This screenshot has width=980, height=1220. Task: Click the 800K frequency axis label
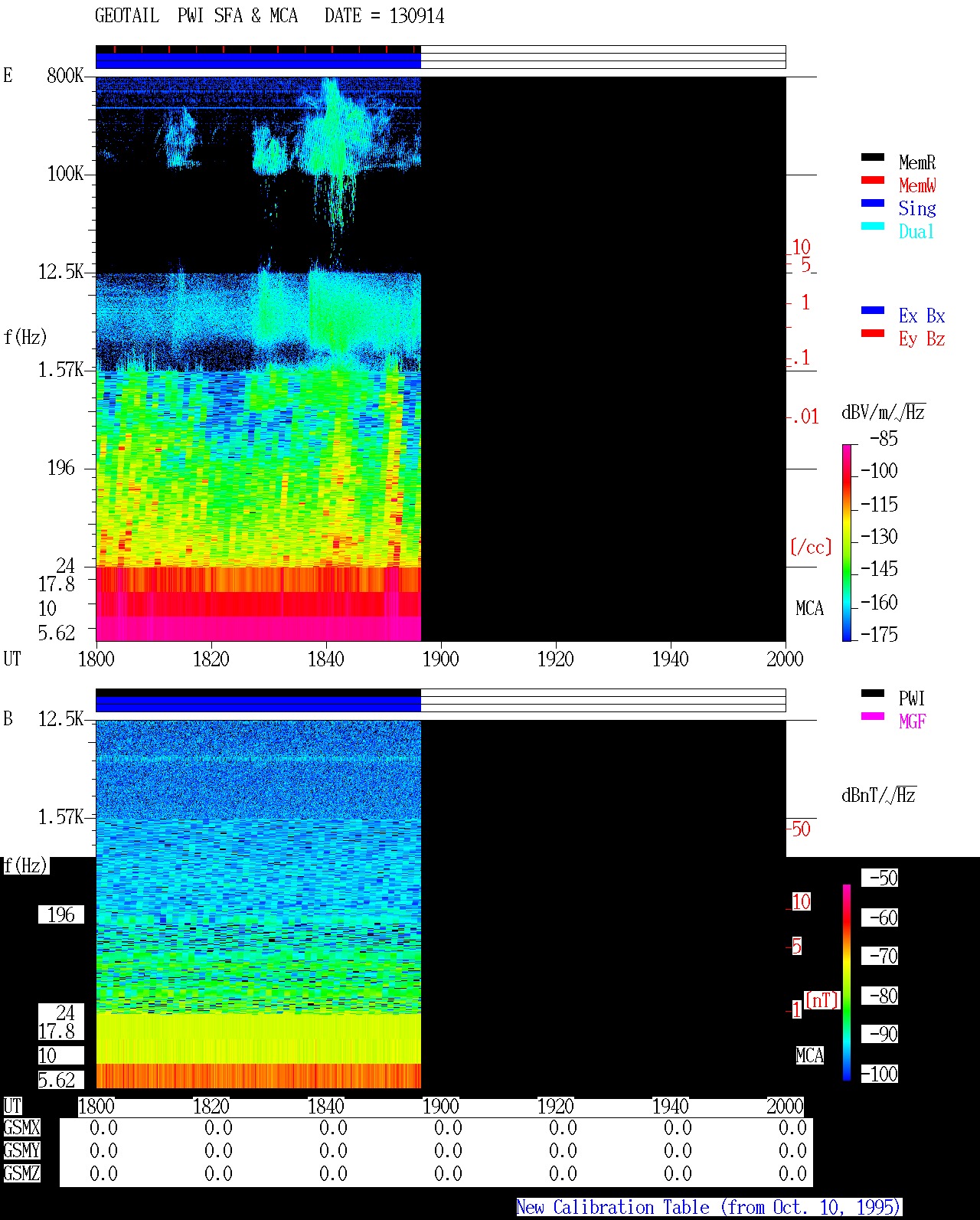click(x=65, y=75)
